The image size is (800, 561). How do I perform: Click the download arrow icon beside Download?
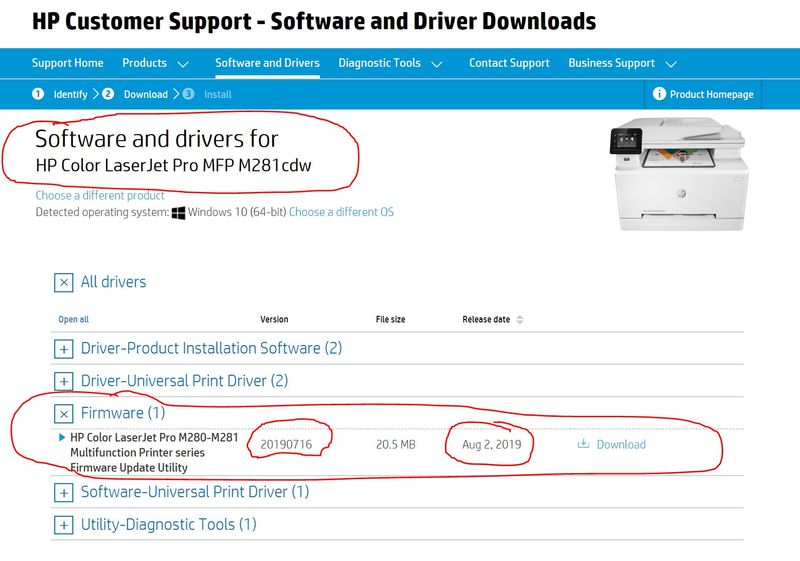(584, 444)
